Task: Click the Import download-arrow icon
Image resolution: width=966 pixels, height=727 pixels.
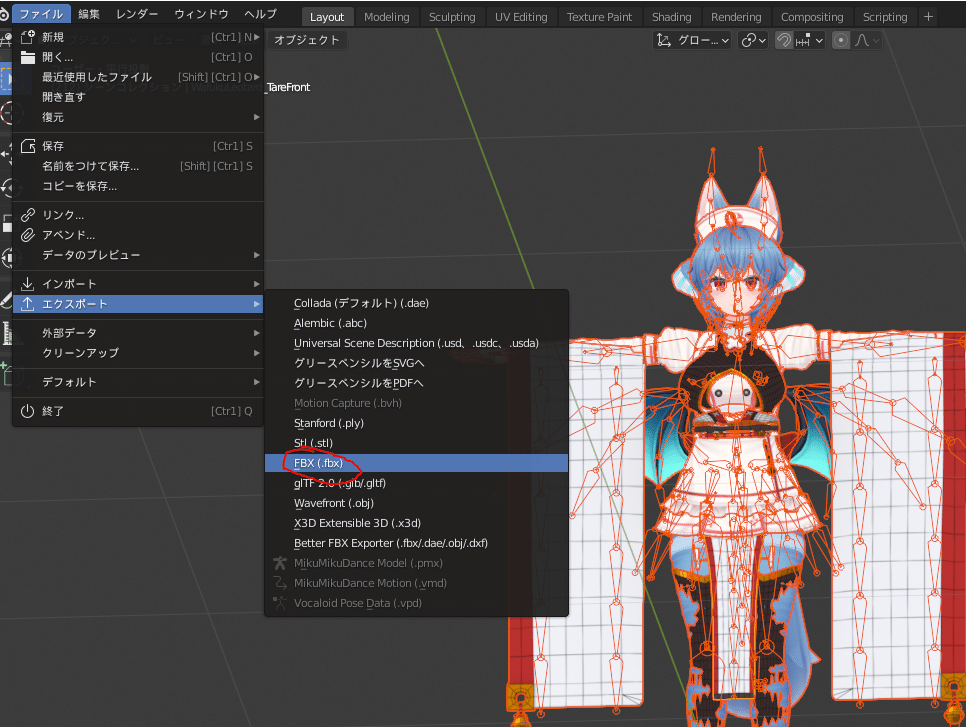Action: pos(28,284)
